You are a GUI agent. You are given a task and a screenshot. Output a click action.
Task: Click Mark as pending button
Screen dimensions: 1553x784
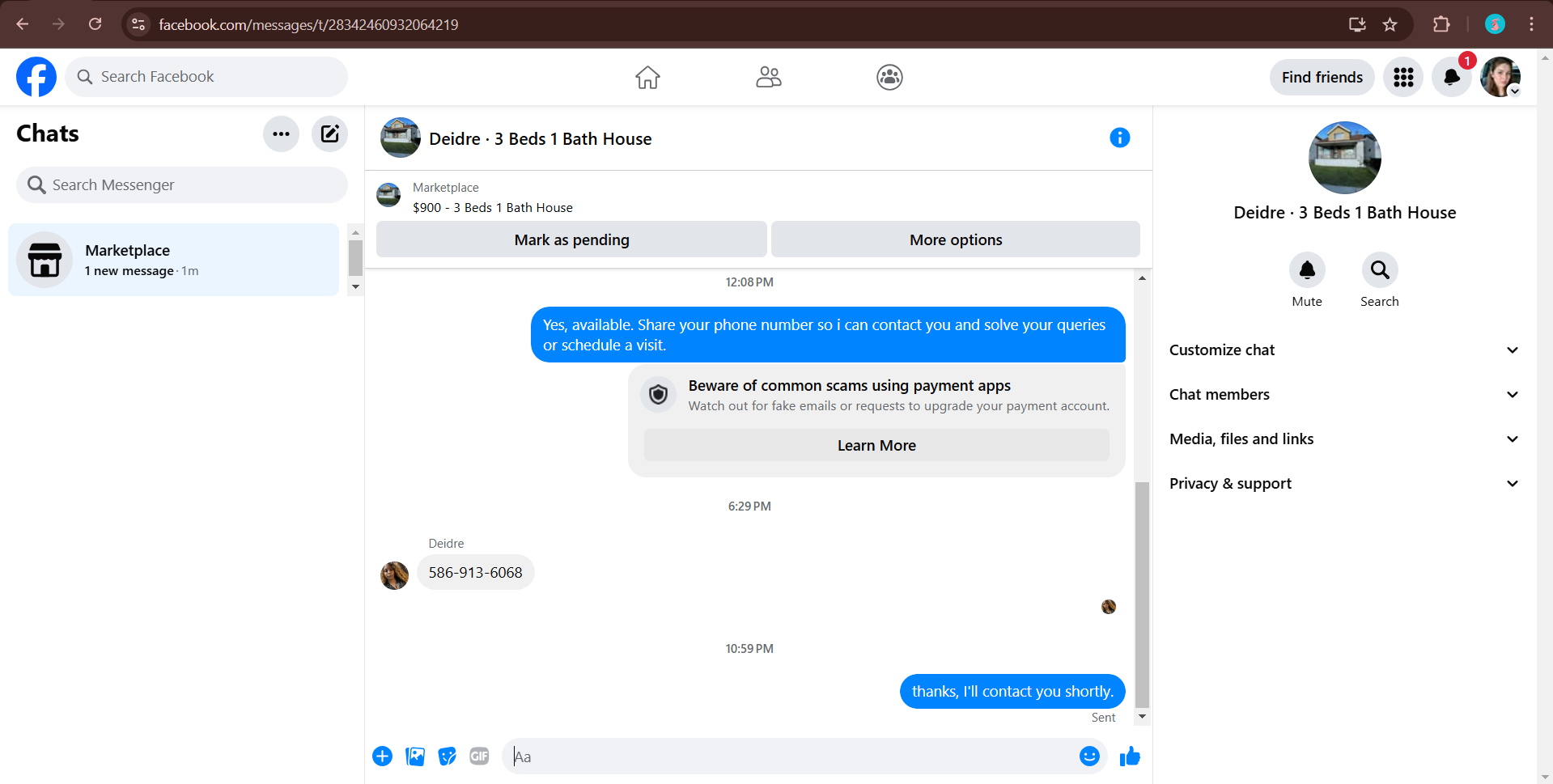click(x=571, y=239)
